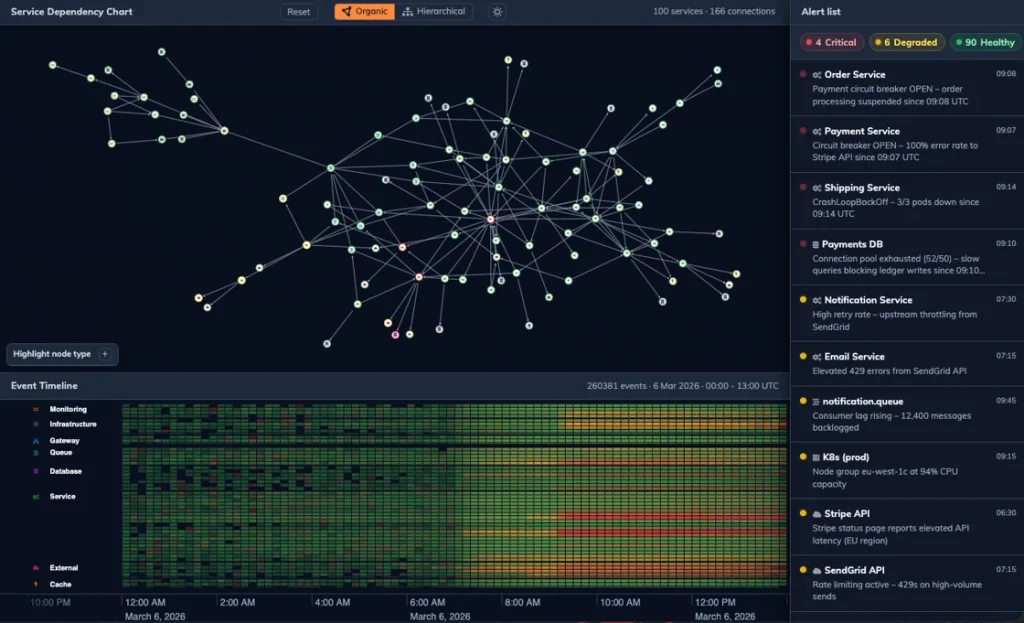Select the Queue timeline row label
1024x623 pixels.
61,453
